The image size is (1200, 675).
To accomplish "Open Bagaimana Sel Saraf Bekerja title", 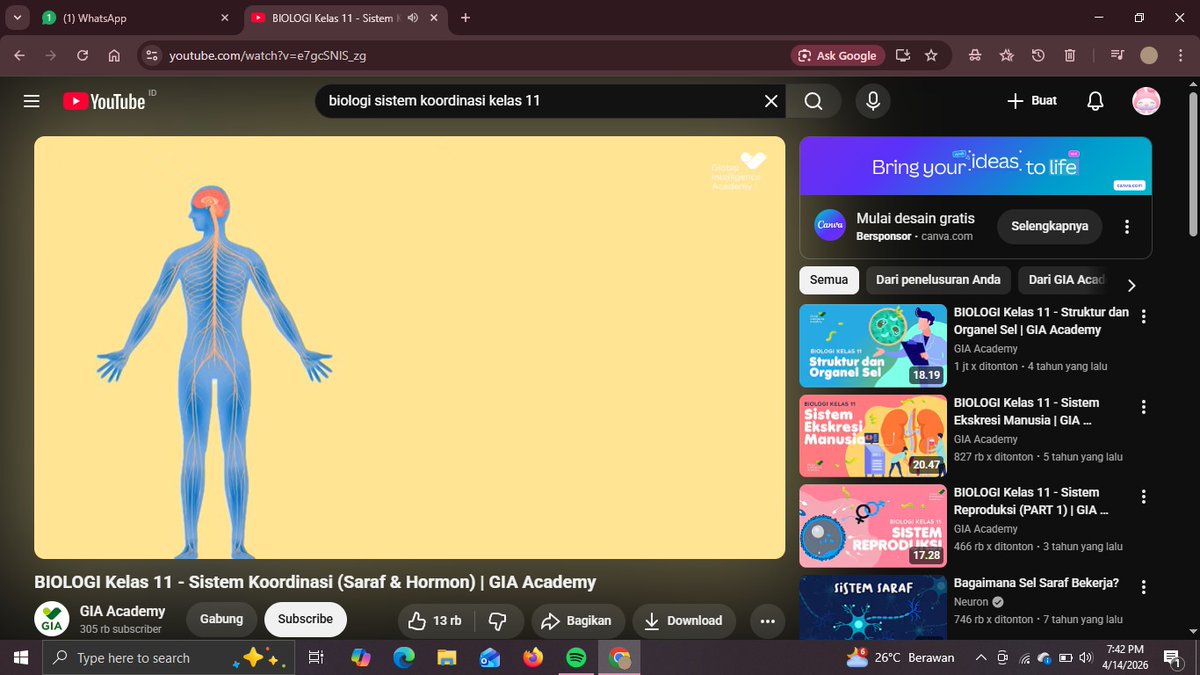I will (x=1036, y=583).
